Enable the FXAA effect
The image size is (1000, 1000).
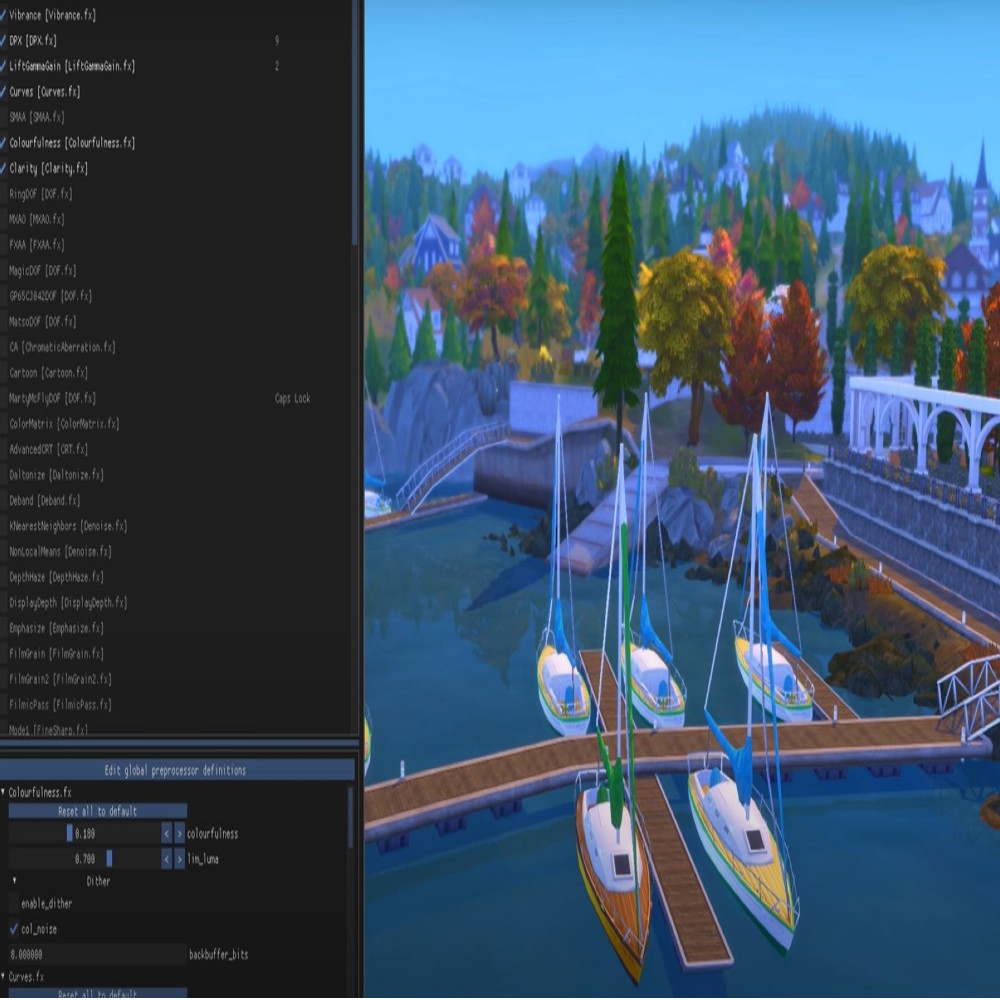coord(3,244)
